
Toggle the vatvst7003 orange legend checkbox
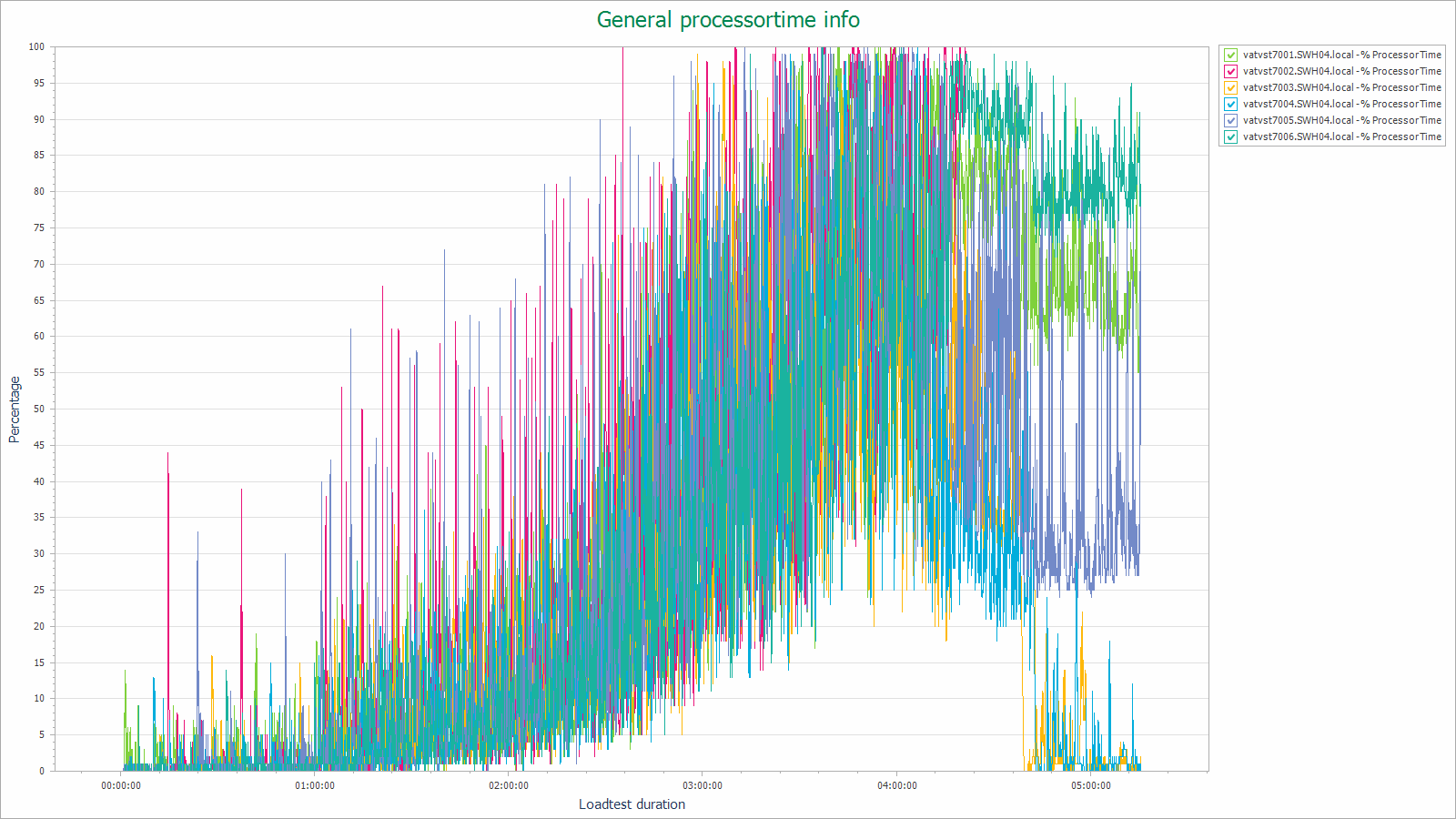tap(1231, 87)
